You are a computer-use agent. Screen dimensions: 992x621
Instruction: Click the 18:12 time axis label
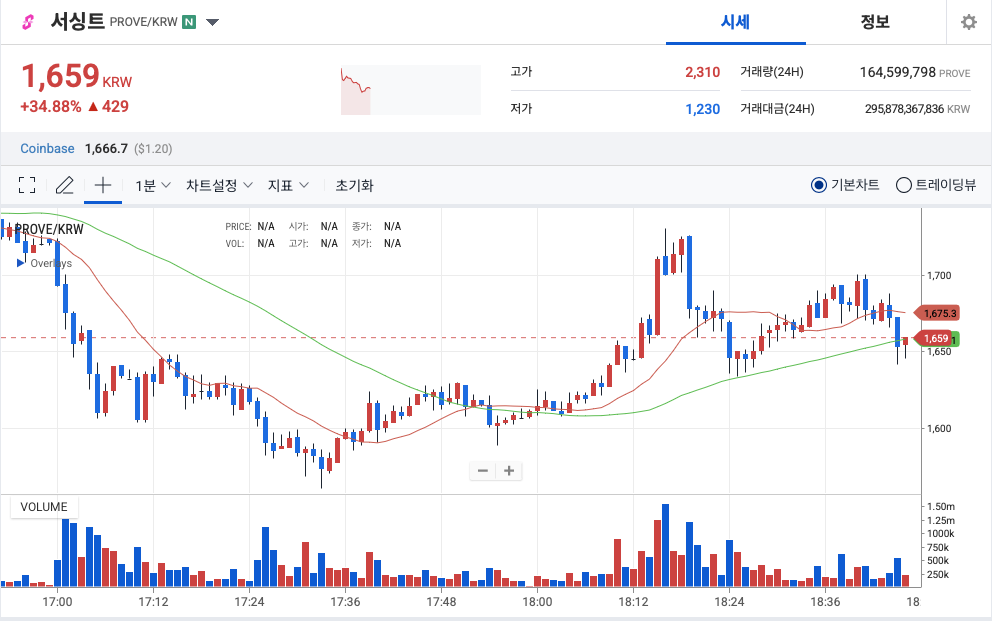633,601
